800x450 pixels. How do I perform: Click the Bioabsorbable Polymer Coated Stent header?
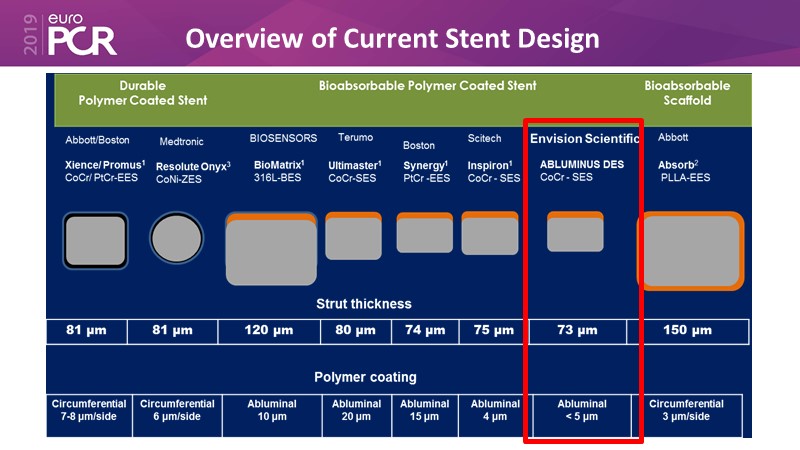click(x=427, y=86)
